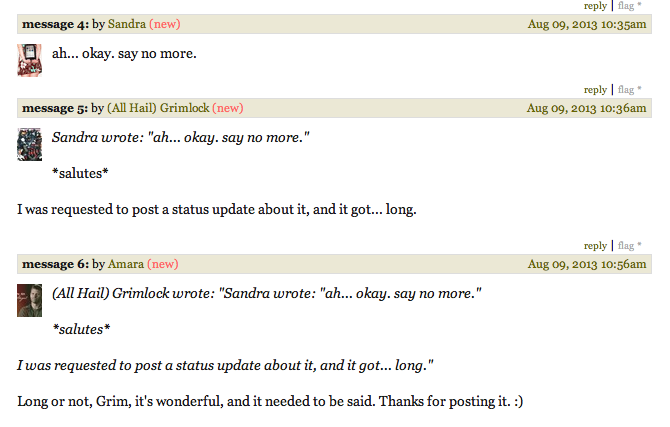Reply to Grimlock's message 5
Image resolution: width=670 pixels, height=427 pixels.
(595, 245)
